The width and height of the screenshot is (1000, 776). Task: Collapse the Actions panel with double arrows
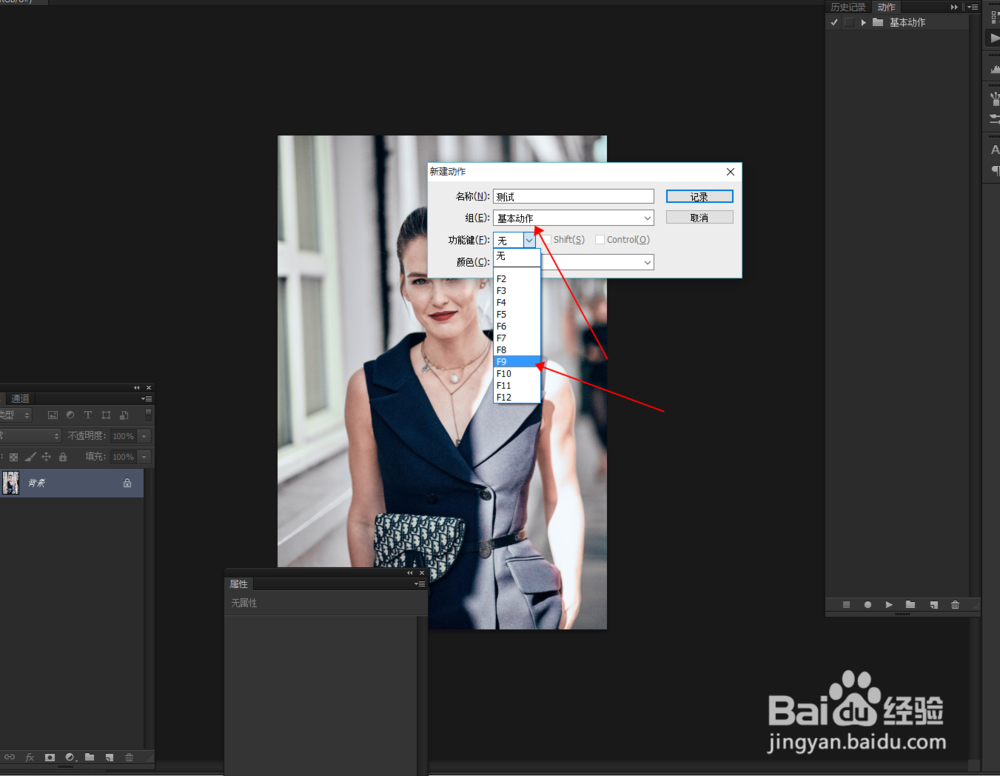point(954,7)
